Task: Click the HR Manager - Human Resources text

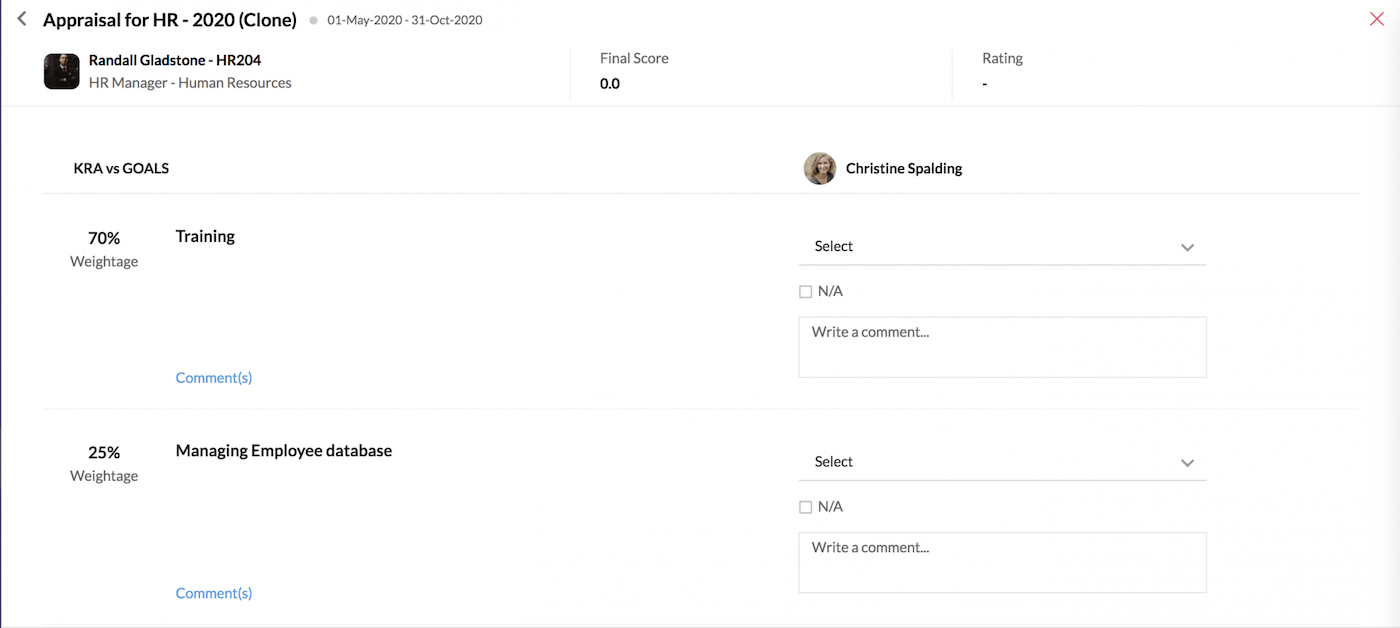Action: [x=190, y=83]
